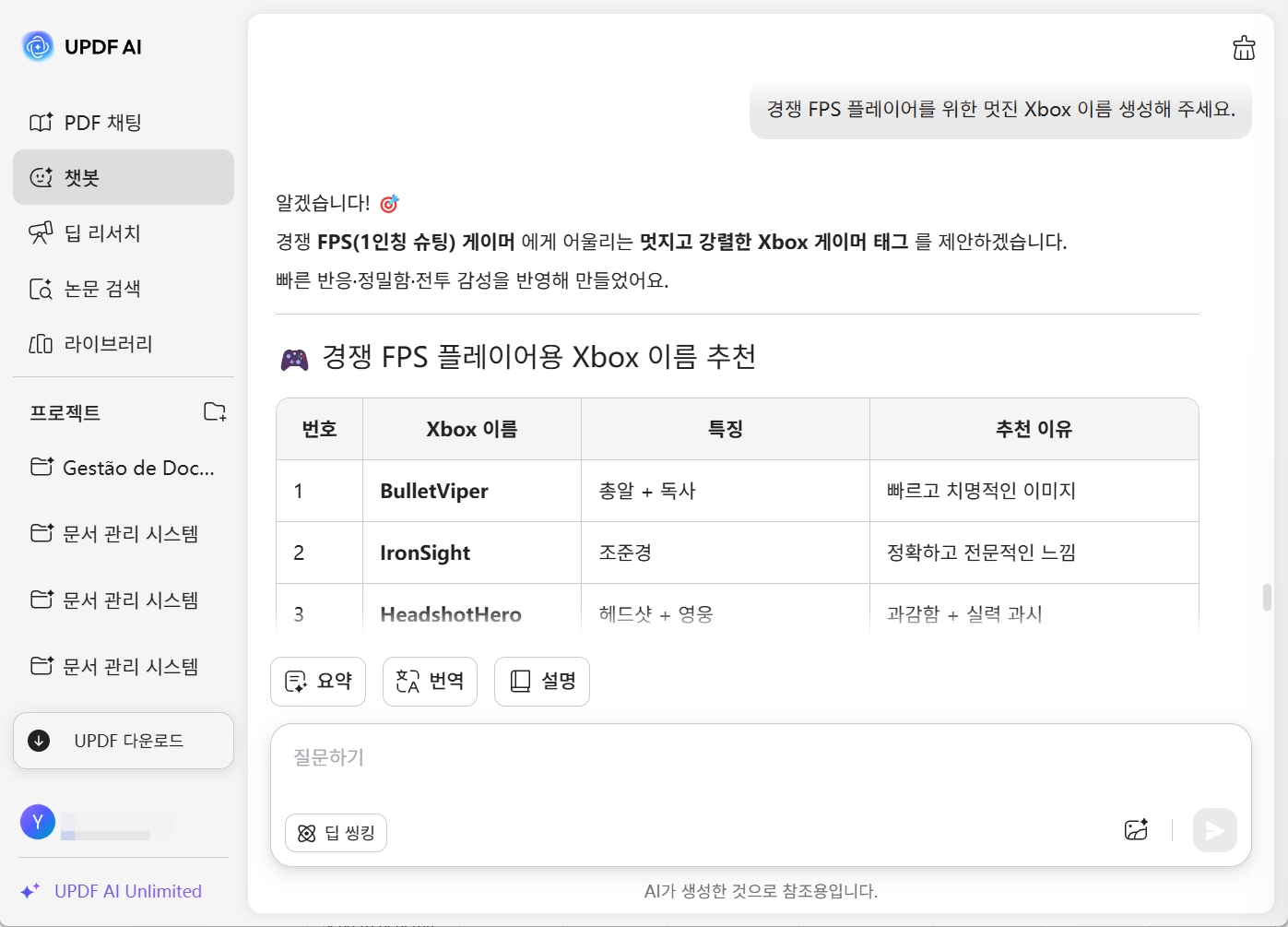Open the UPDF AI Unlimited link
This screenshot has height=927, width=1288.
tap(128, 891)
